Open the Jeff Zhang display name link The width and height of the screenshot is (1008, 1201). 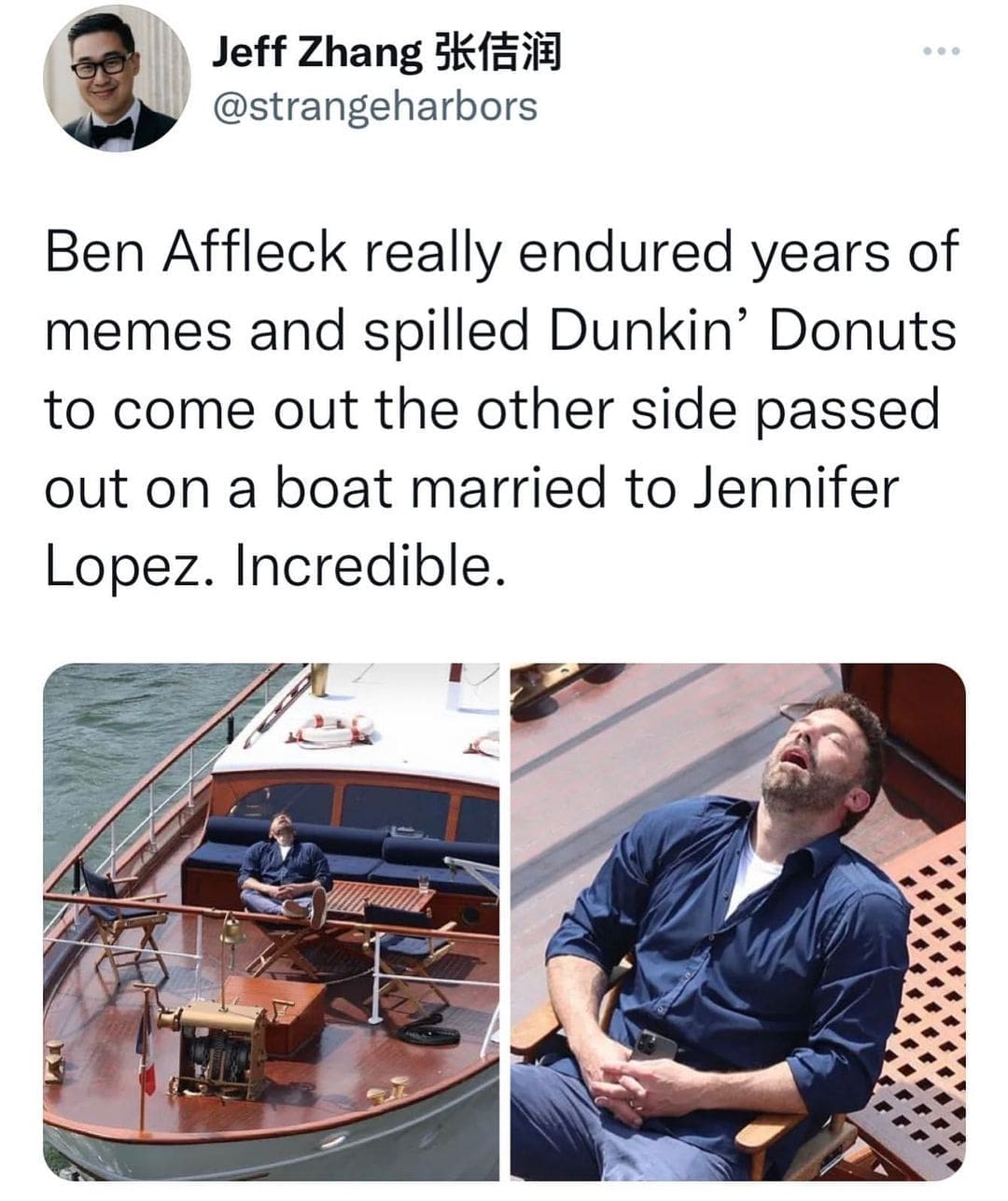315,52
